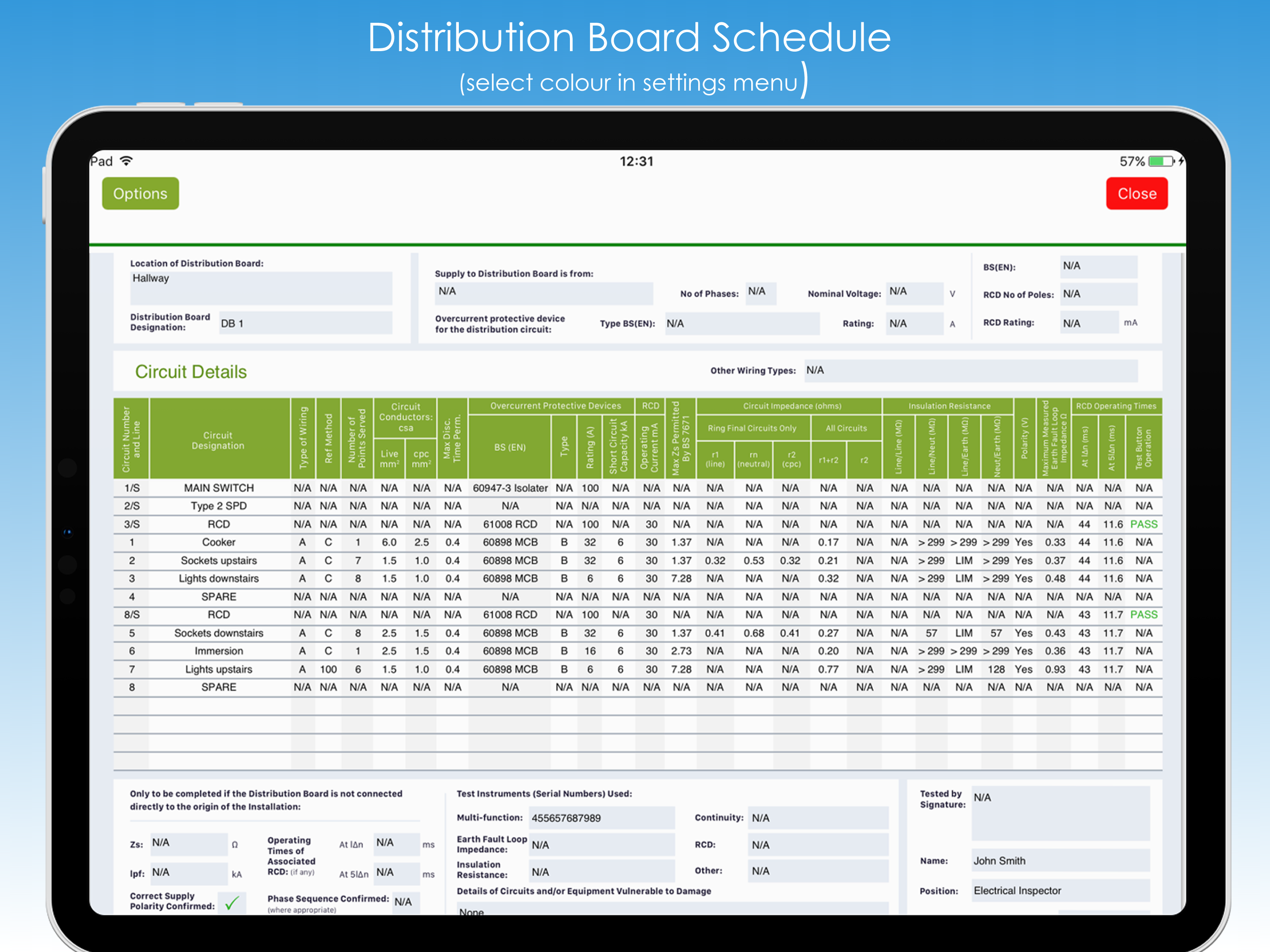The height and width of the screenshot is (952, 1270).
Task: Open the Nominal Voltage value field
Action: click(913, 292)
